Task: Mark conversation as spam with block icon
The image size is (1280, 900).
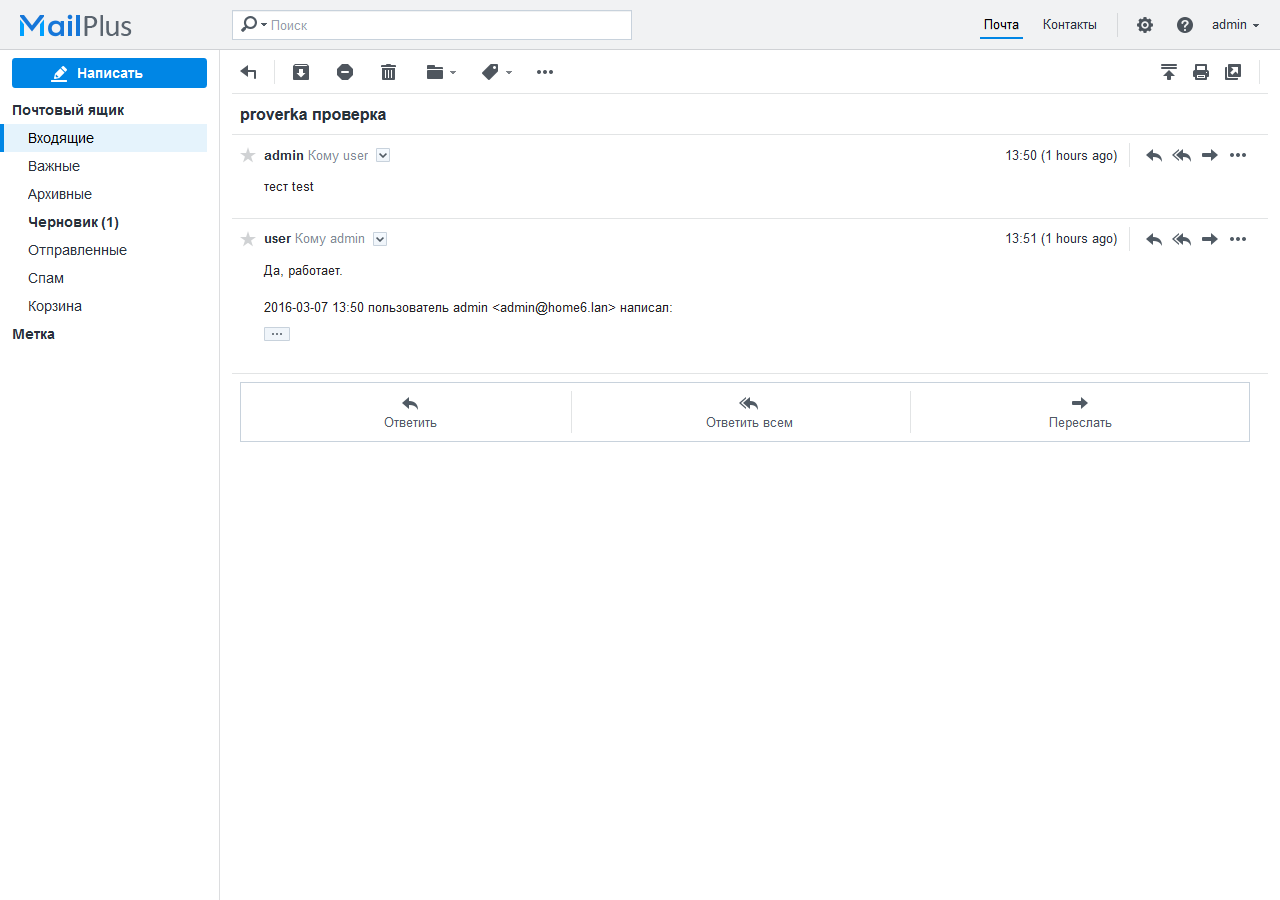Action: pos(345,72)
